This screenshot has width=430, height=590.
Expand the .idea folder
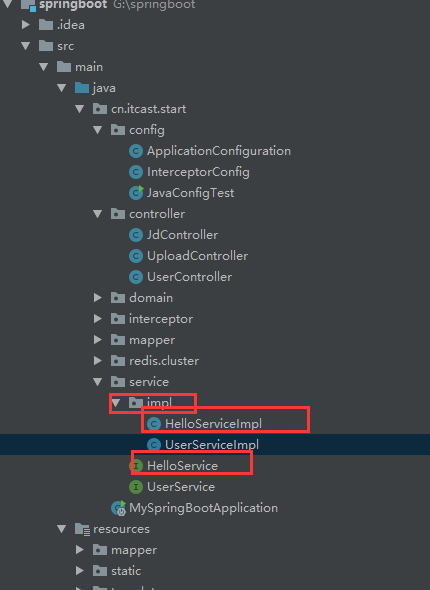click(x=26, y=25)
